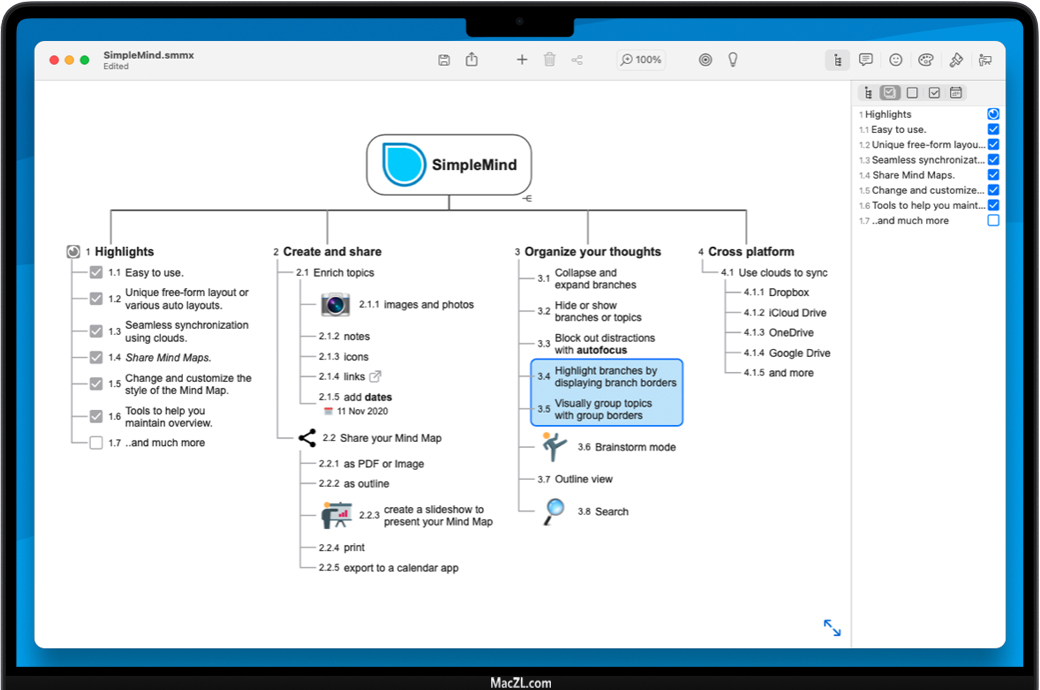
Task: Open the 100% zoom level dropdown
Action: coord(641,60)
